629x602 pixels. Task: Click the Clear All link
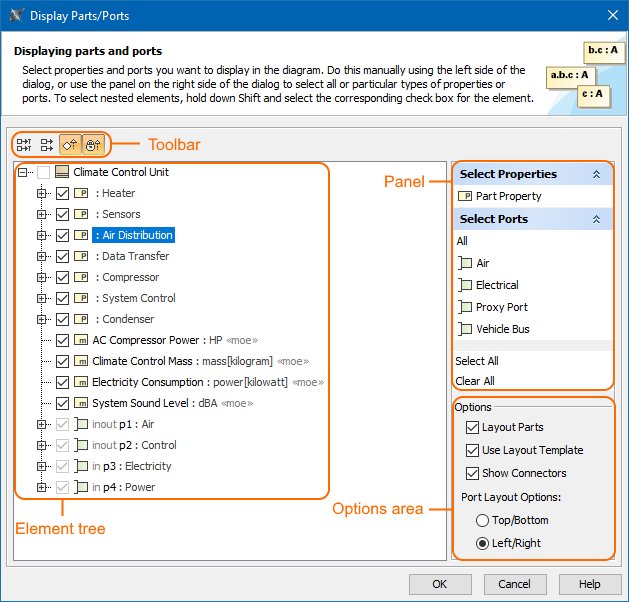tap(475, 381)
